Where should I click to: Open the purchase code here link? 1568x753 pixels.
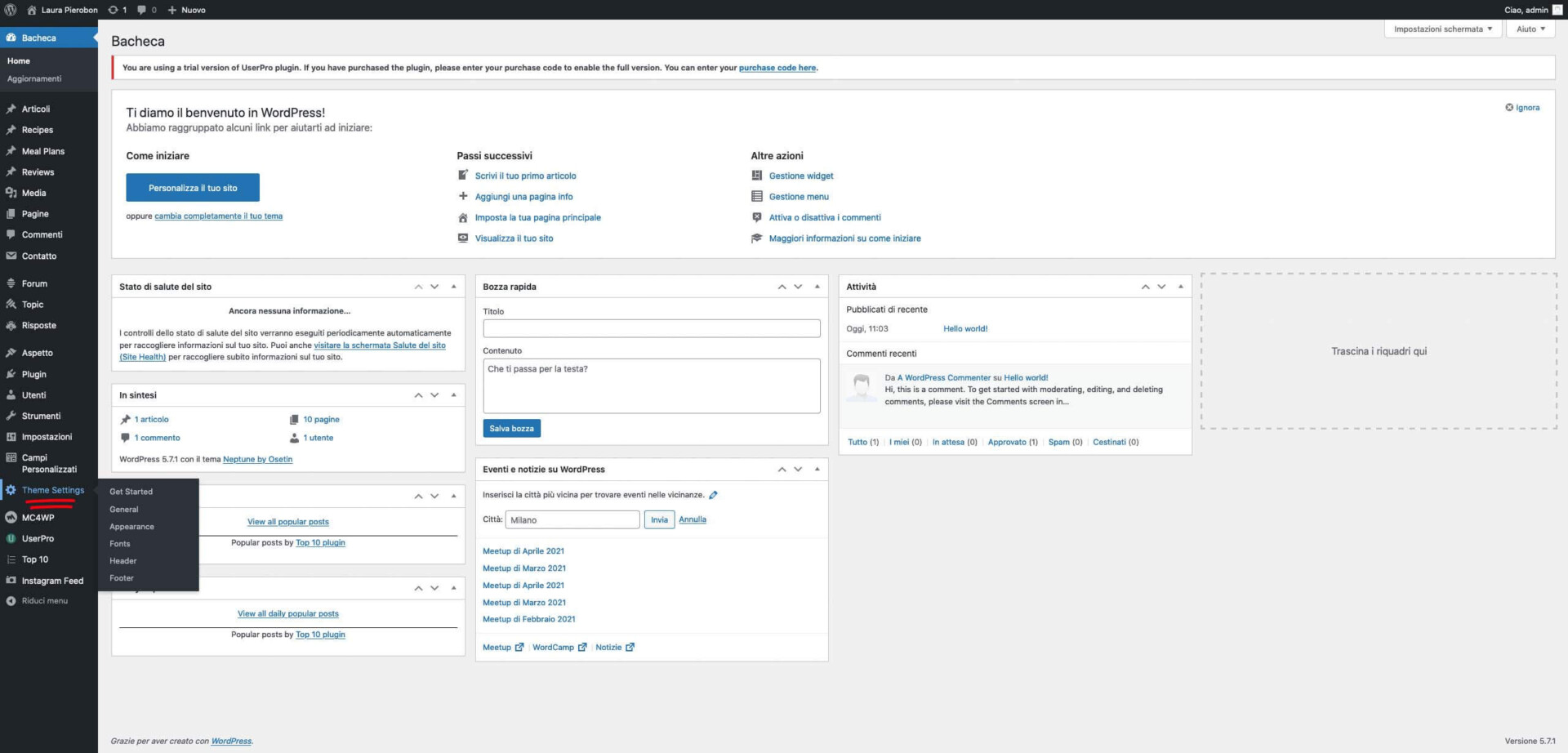tap(777, 68)
